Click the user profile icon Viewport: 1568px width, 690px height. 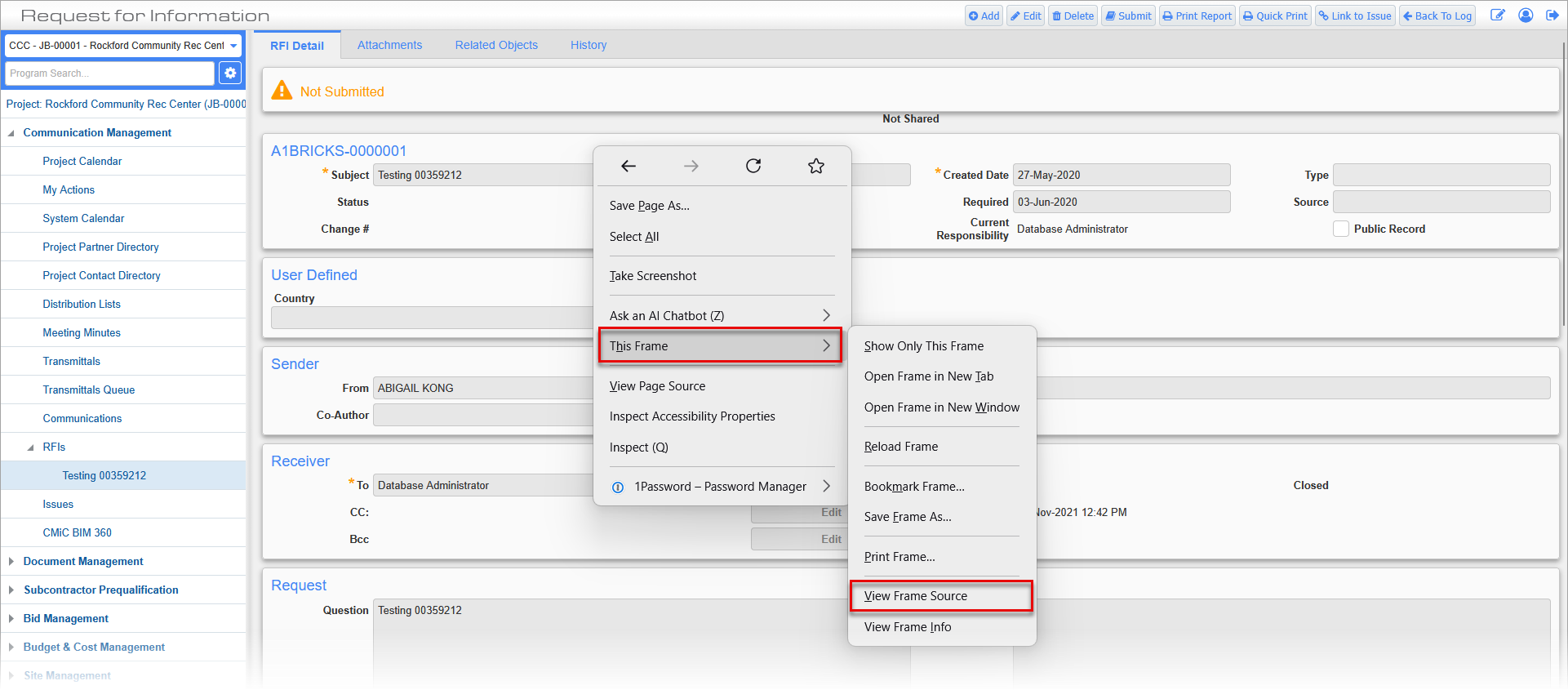pyautogui.click(x=1525, y=16)
